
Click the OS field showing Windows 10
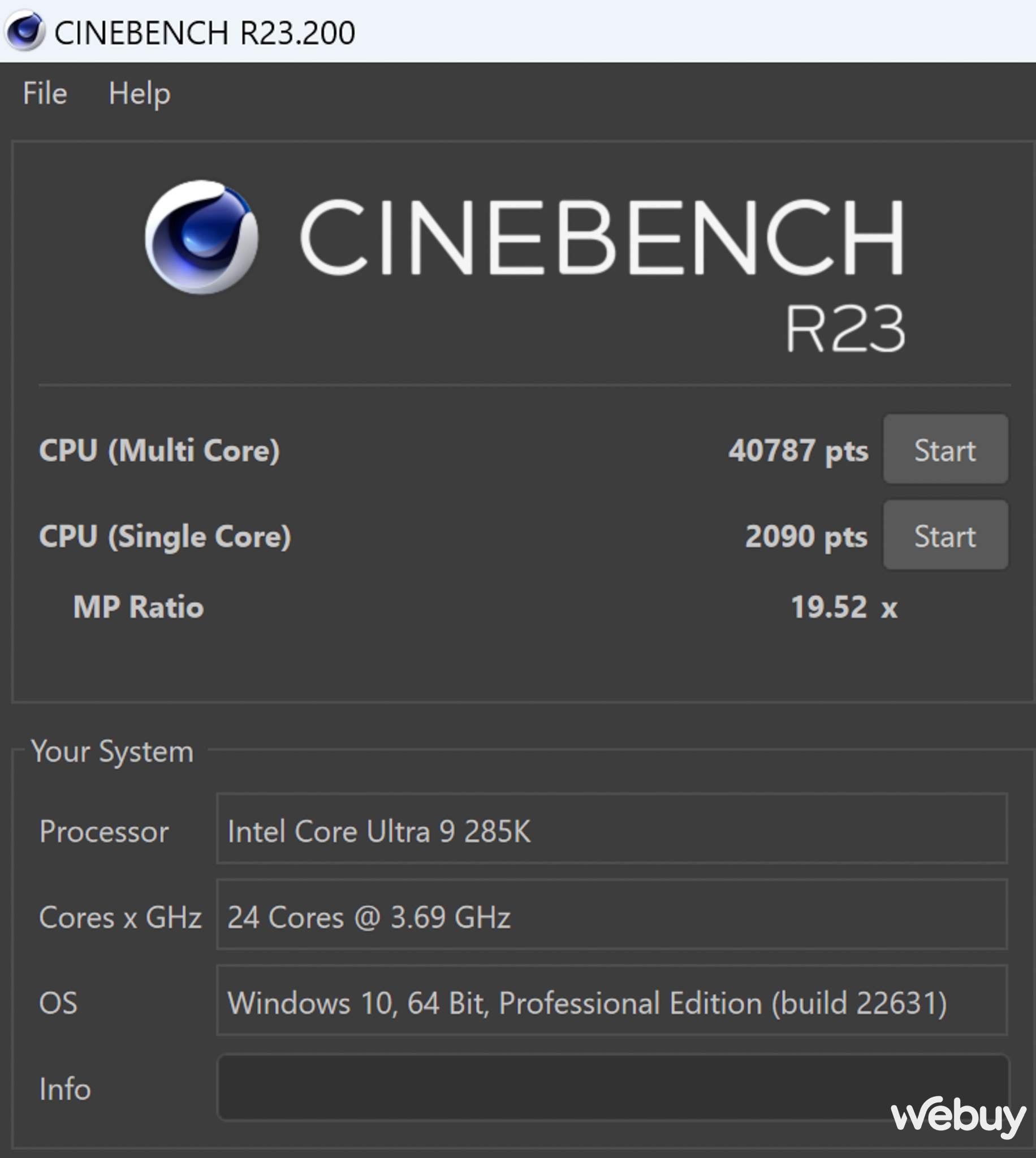pyautogui.click(x=612, y=1000)
